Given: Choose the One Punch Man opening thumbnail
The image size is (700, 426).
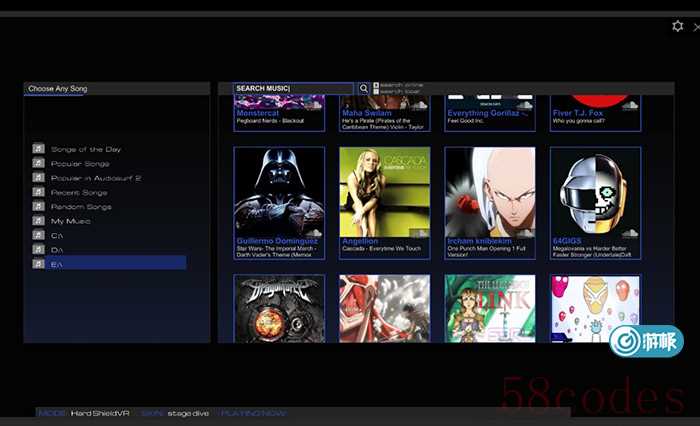Looking at the screenshot, I should tap(490, 190).
